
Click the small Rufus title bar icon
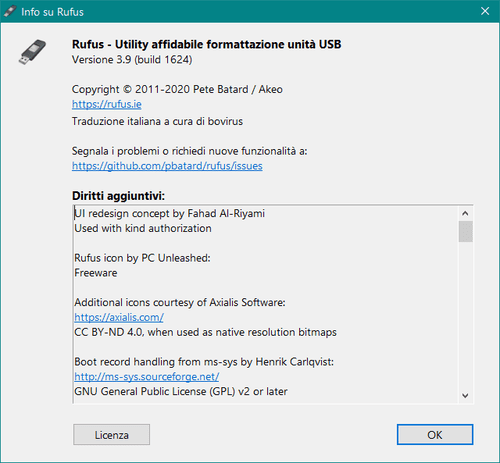click(10, 12)
